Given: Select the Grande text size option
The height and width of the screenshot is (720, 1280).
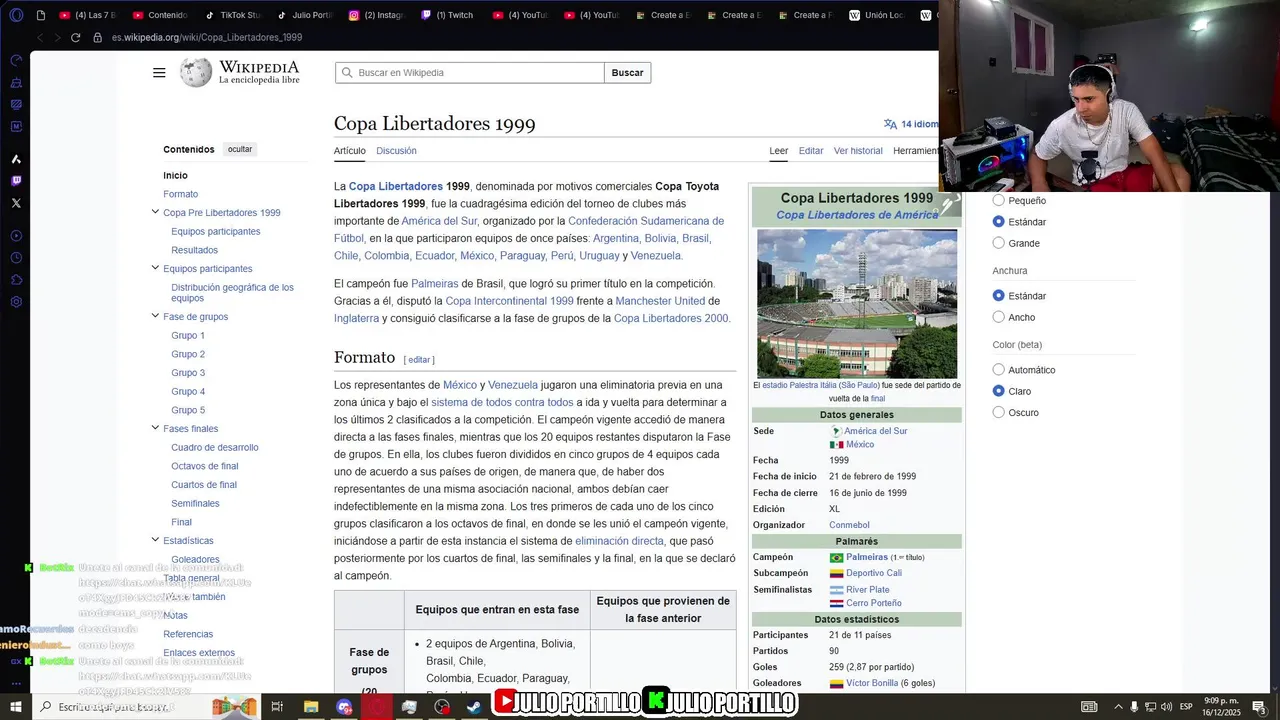Looking at the screenshot, I should coord(998,243).
